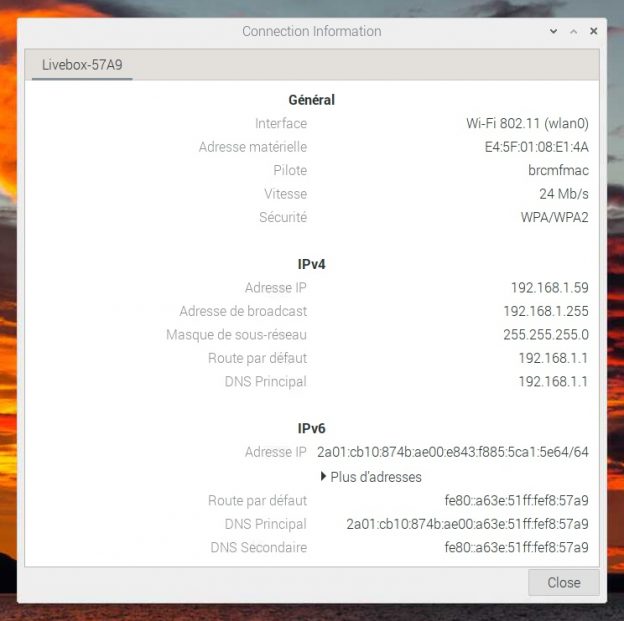Viewport: 624px width, 621px height.
Task: Minimize window using down-chevron title bar icon
Action: pos(554,32)
